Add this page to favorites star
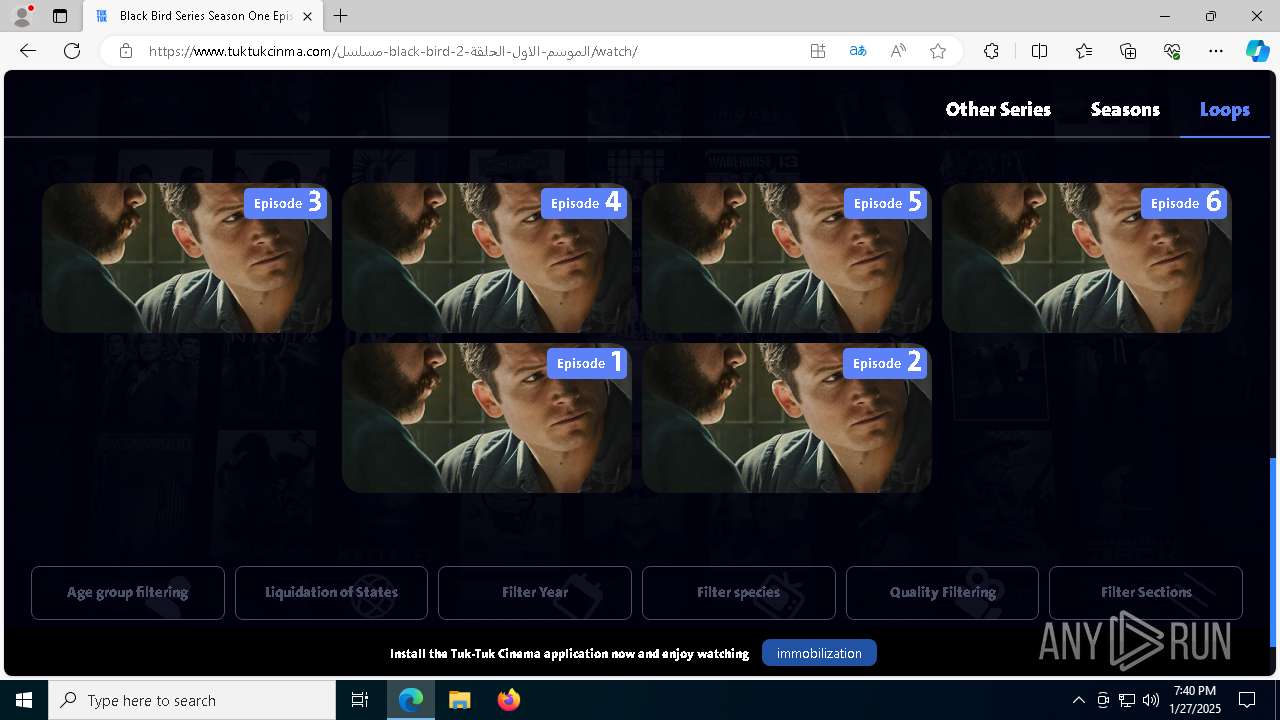Screen dimensions: 1280x720 click(938, 51)
